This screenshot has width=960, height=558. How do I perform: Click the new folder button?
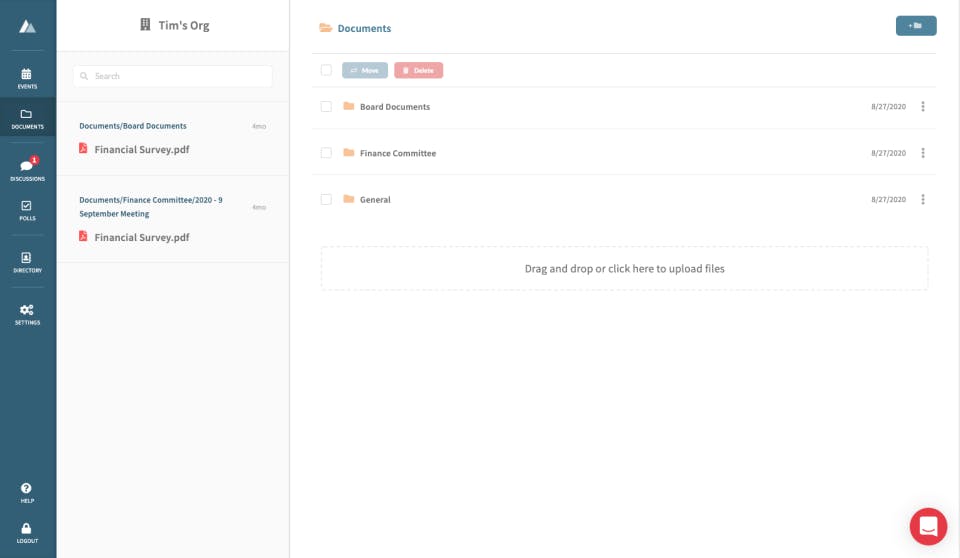915,26
